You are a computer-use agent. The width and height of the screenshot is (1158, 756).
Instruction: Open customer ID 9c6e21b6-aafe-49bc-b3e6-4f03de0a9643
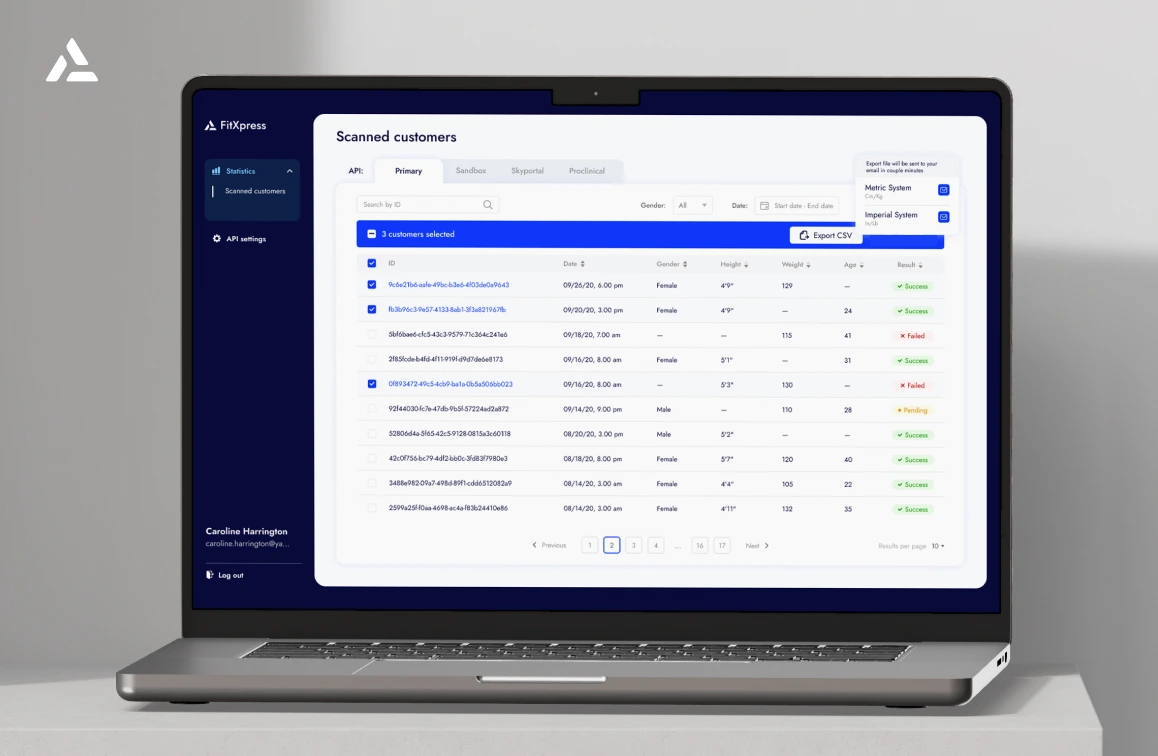click(448, 285)
